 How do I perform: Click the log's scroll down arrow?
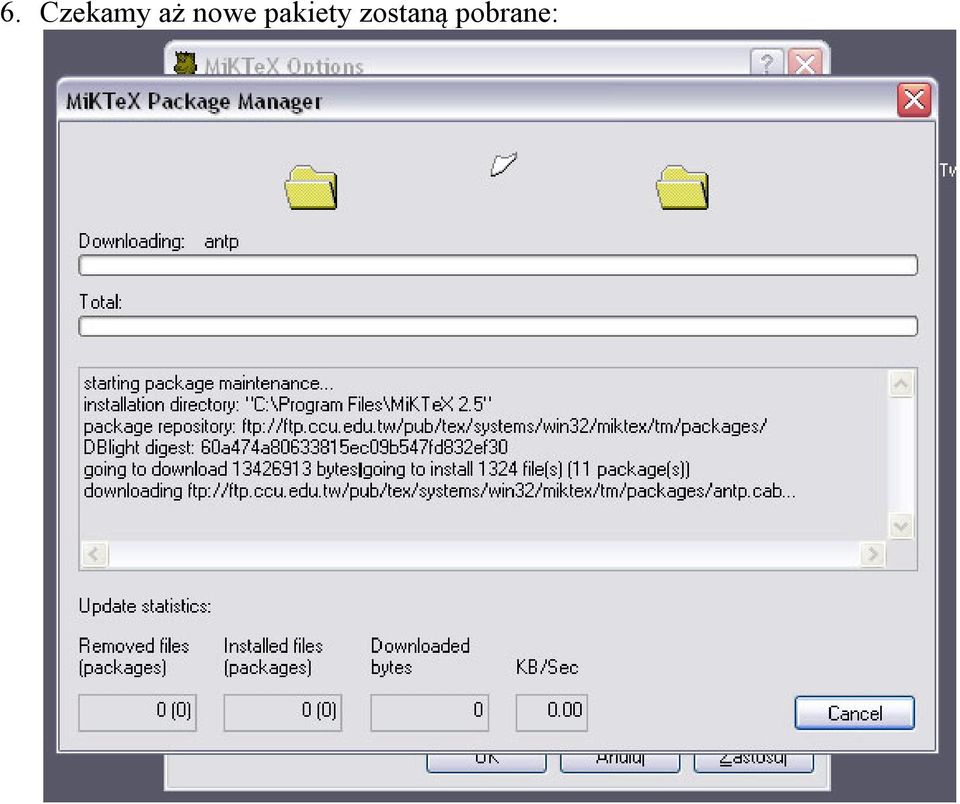(901, 526)
